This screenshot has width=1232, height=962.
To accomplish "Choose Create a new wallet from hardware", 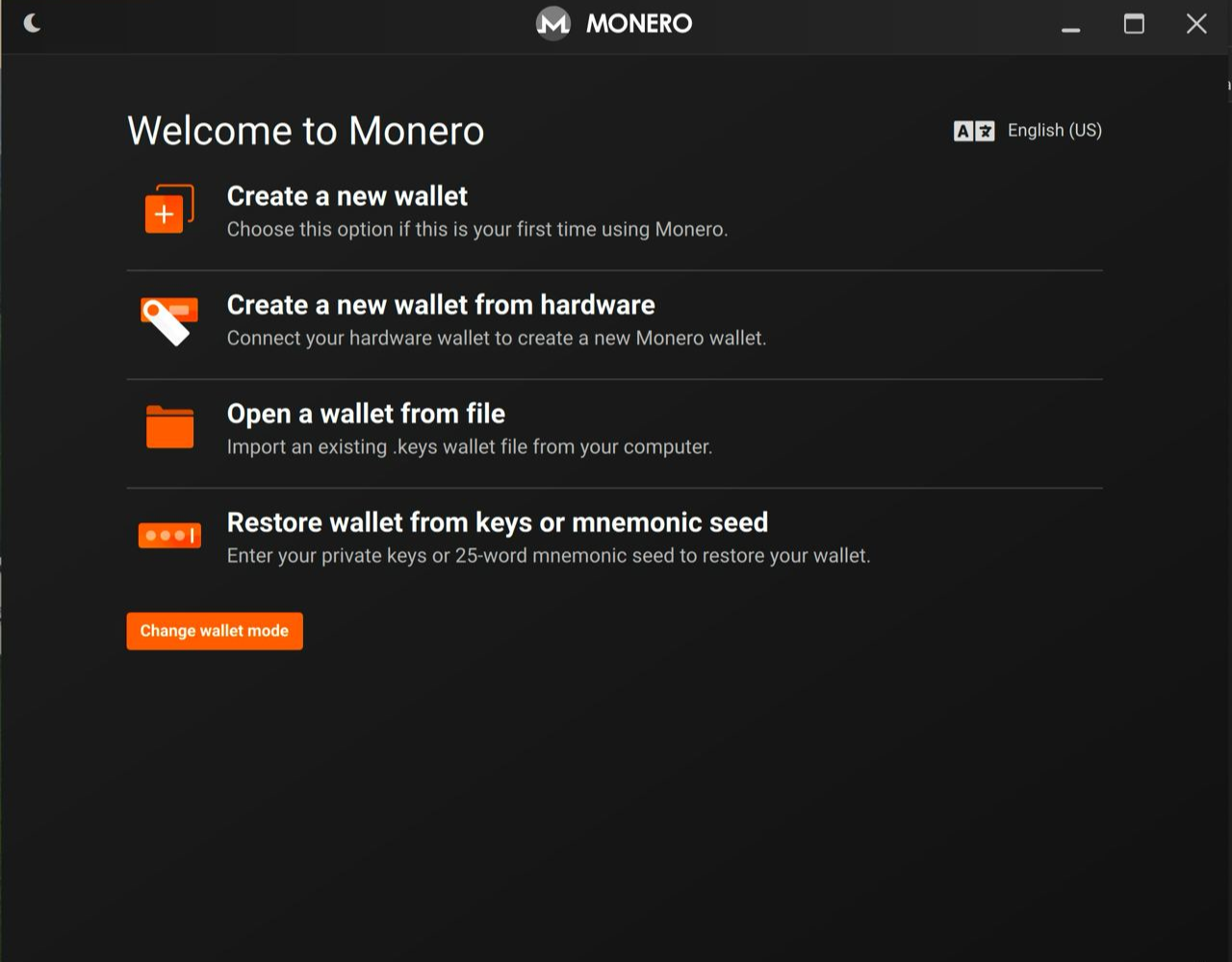I will [x=440, y=305].
